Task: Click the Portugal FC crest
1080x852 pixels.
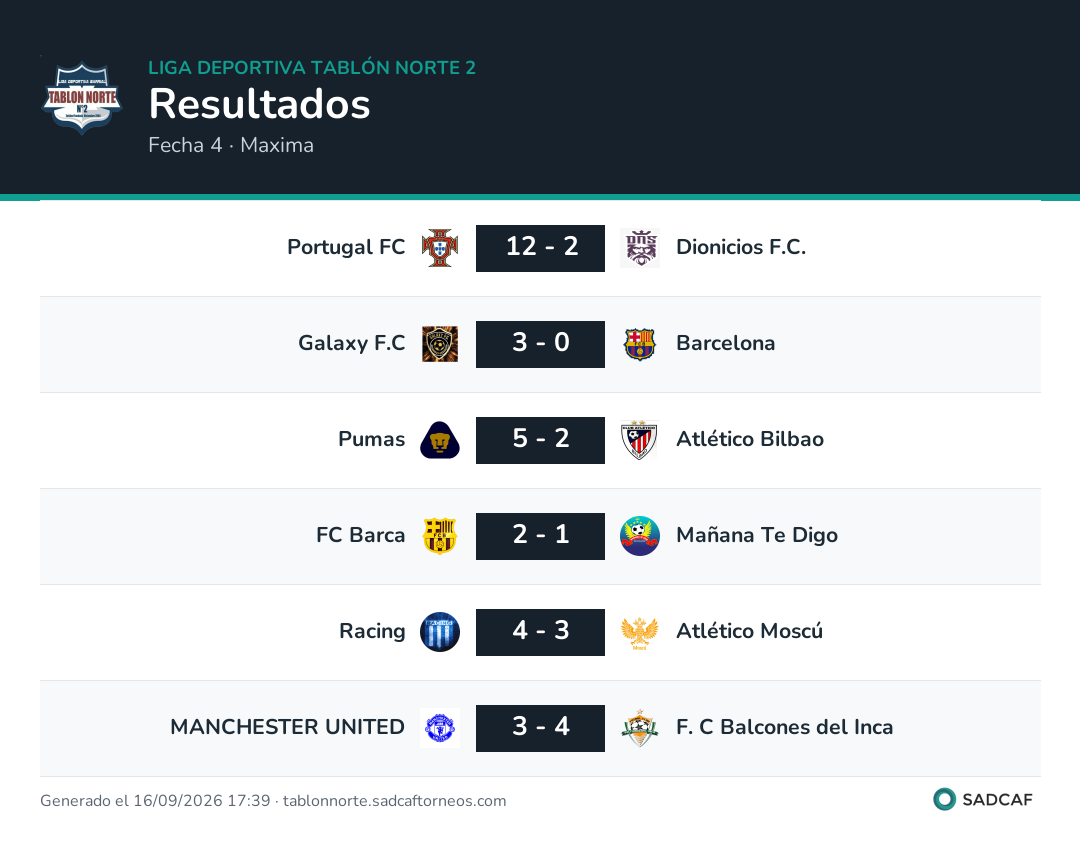Action: click(440, 248)
